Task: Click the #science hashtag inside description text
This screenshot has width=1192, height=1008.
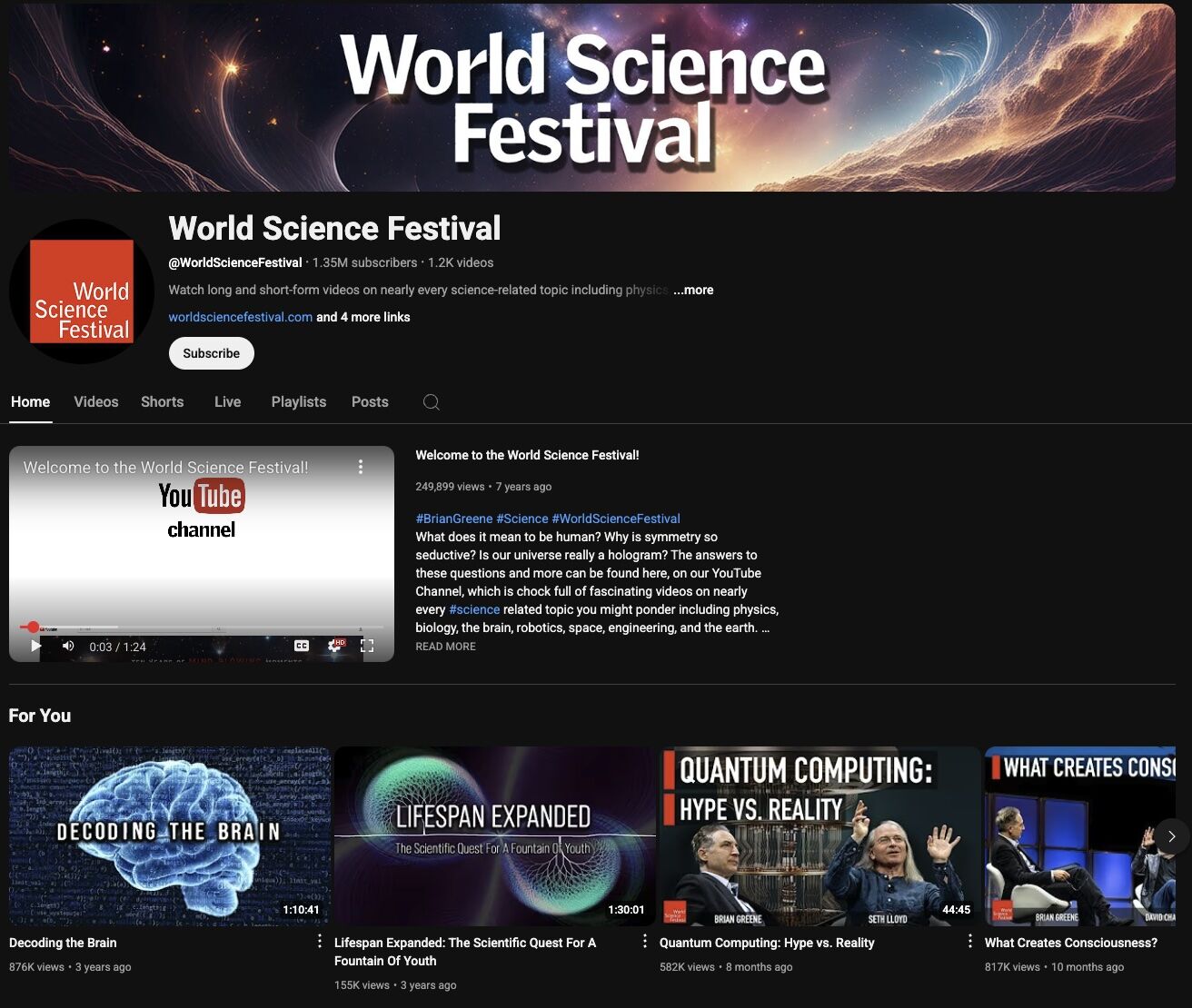Action: [x=474, y=609]
